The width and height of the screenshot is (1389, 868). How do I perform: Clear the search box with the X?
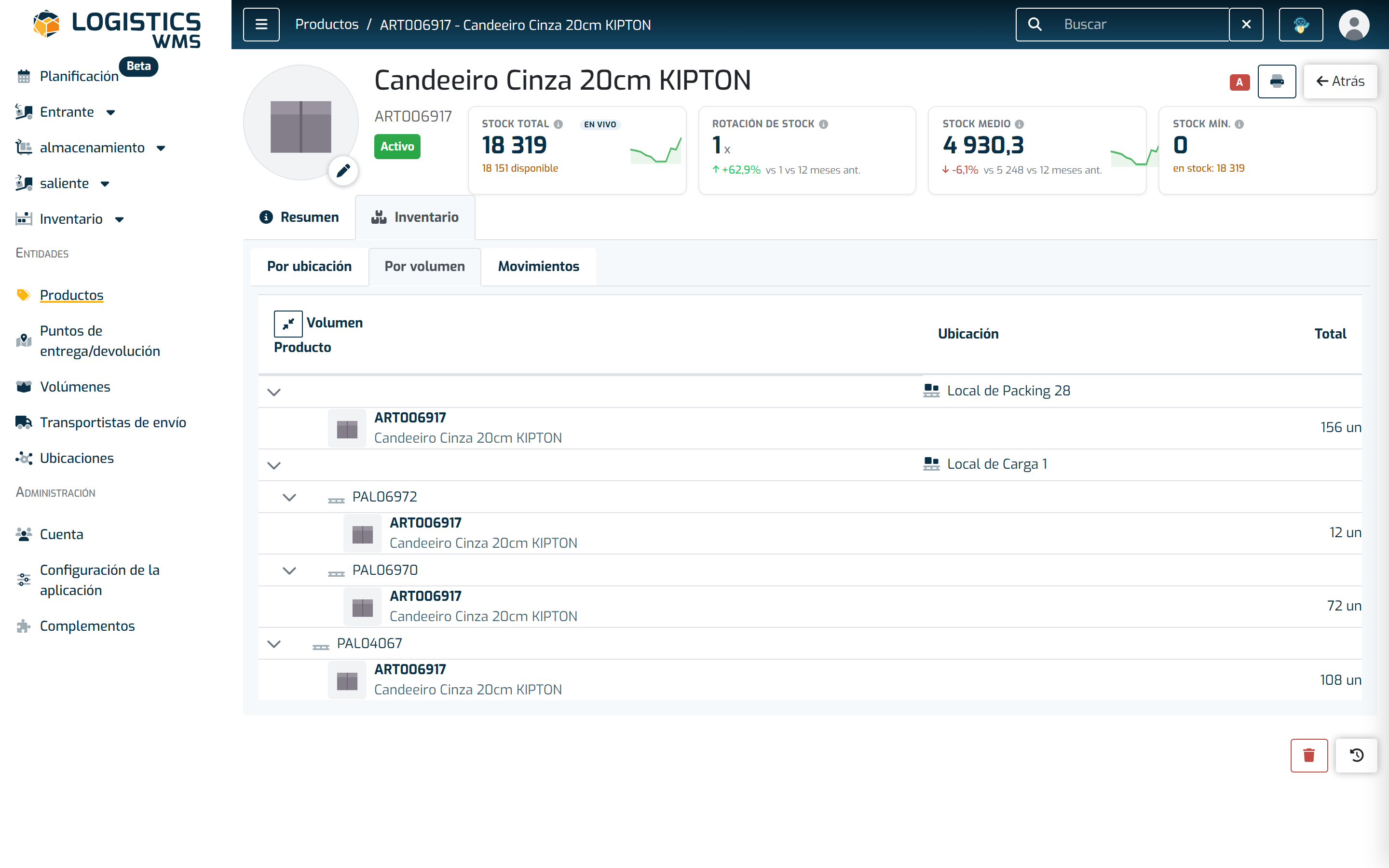[x=1246, y=24]
